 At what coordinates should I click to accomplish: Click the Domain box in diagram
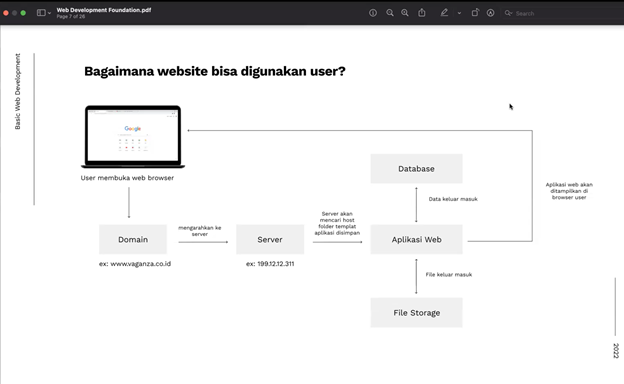coord(133,240)
